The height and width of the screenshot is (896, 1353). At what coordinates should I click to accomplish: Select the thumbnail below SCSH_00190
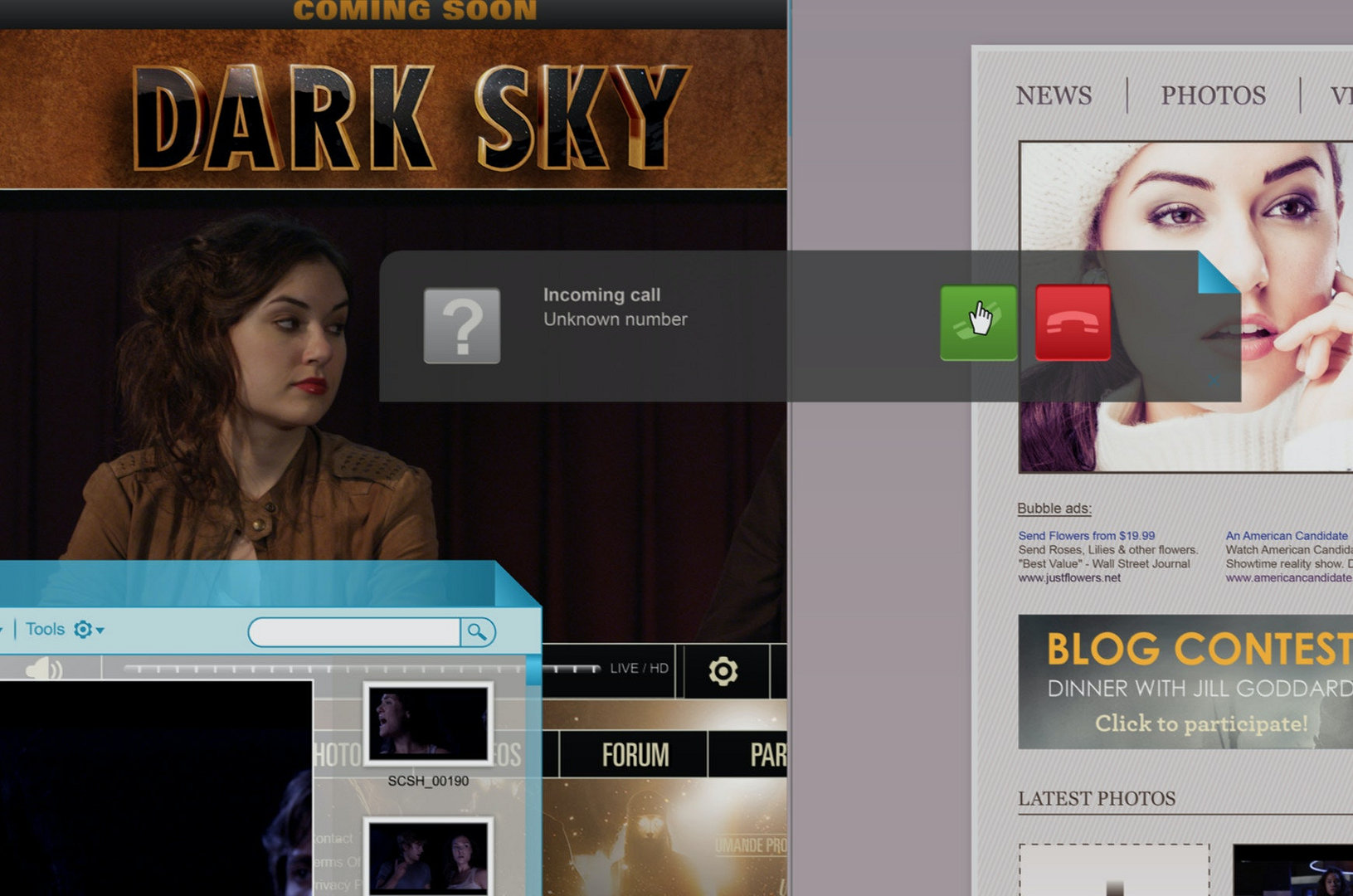[x=428, y=856]
